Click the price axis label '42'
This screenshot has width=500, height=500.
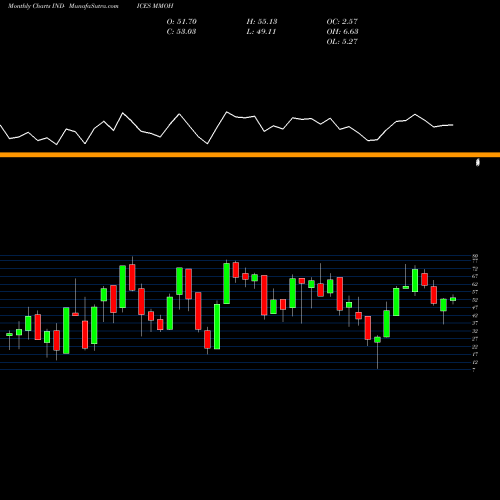click(x=475, y=315)
